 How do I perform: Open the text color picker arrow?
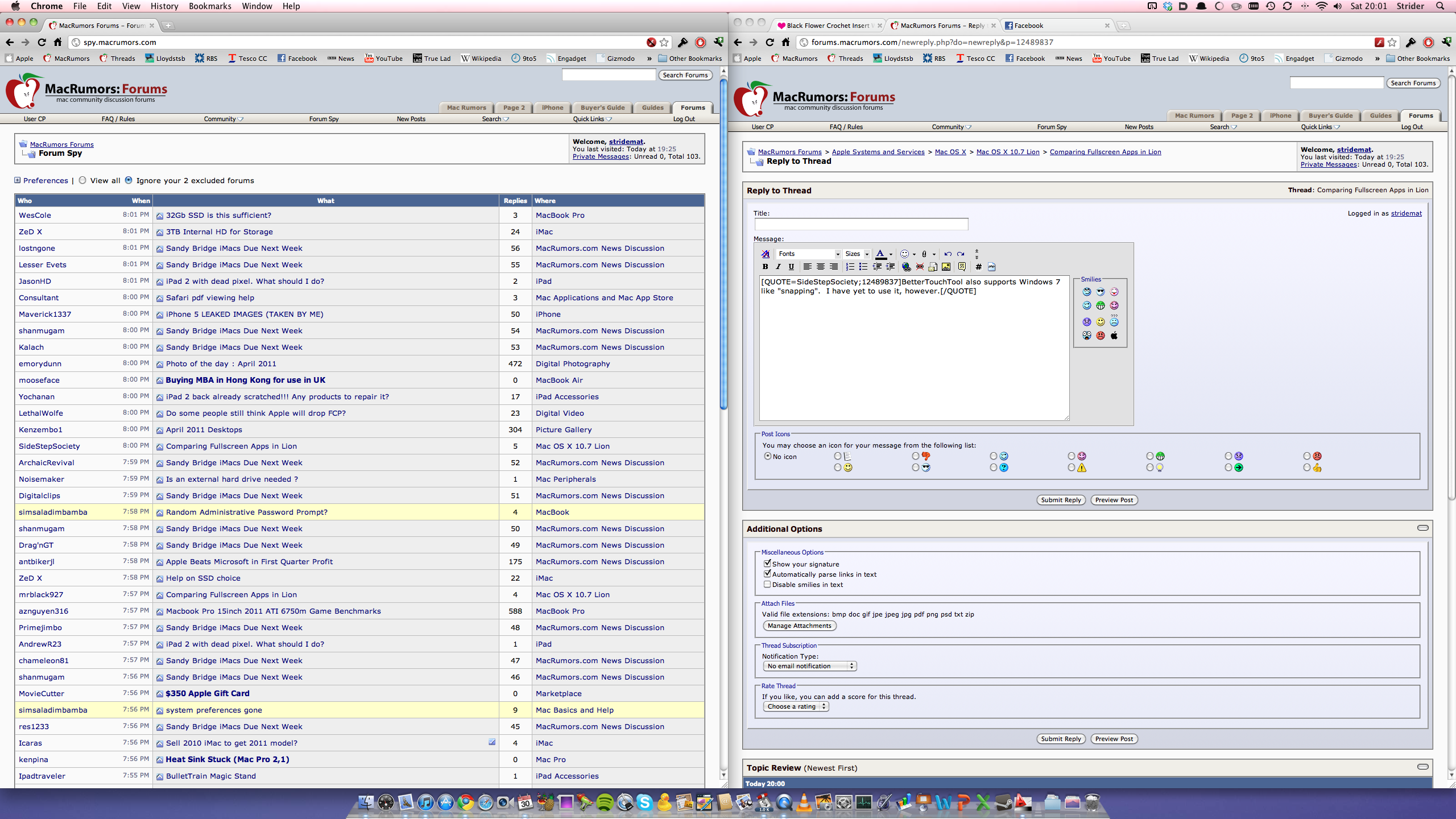[891, 254]
